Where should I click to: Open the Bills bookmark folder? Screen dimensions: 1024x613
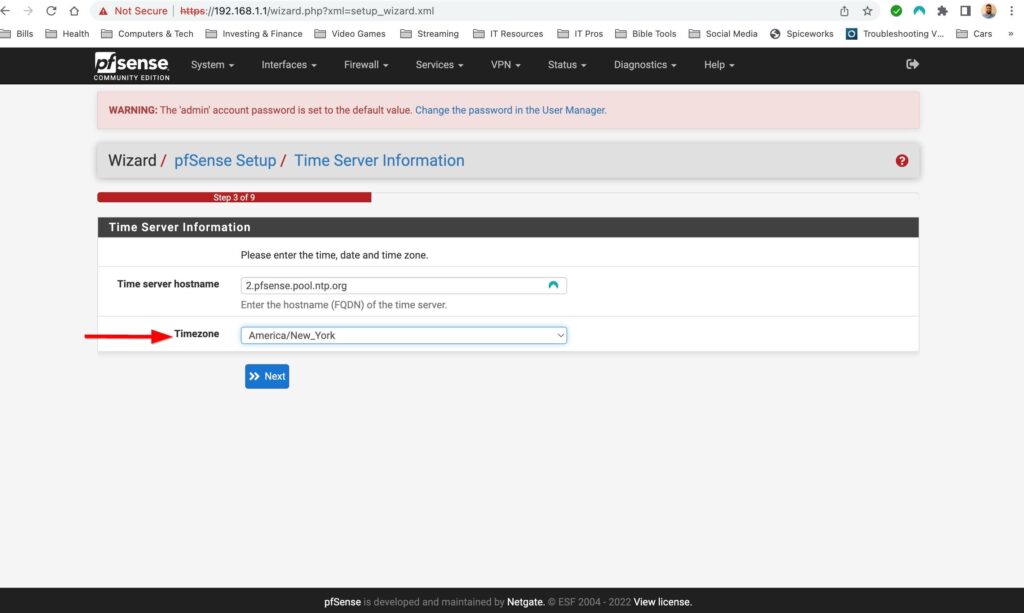point(17,34)
